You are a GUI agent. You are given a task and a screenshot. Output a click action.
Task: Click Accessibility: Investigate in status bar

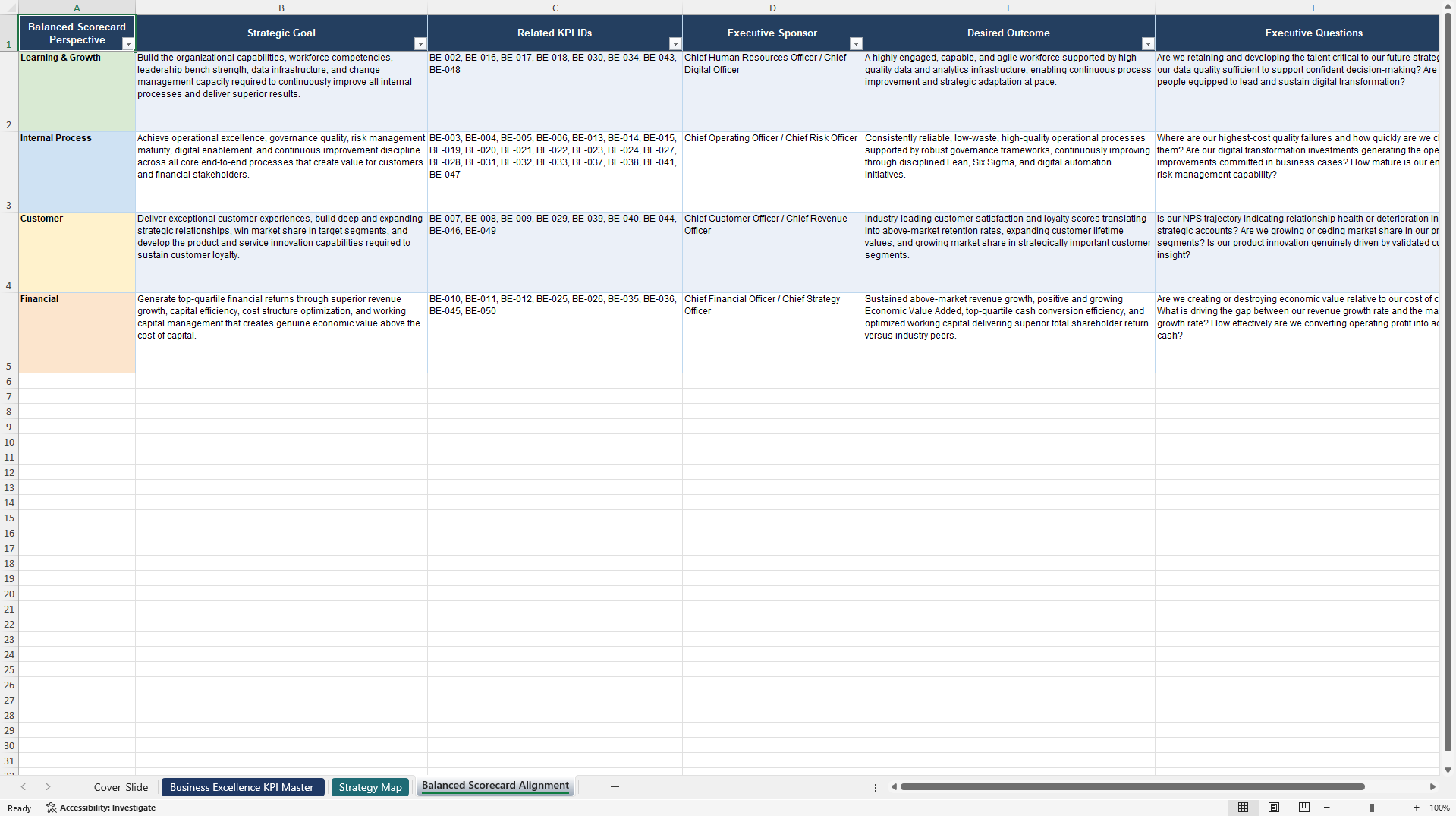pos(101,808)
